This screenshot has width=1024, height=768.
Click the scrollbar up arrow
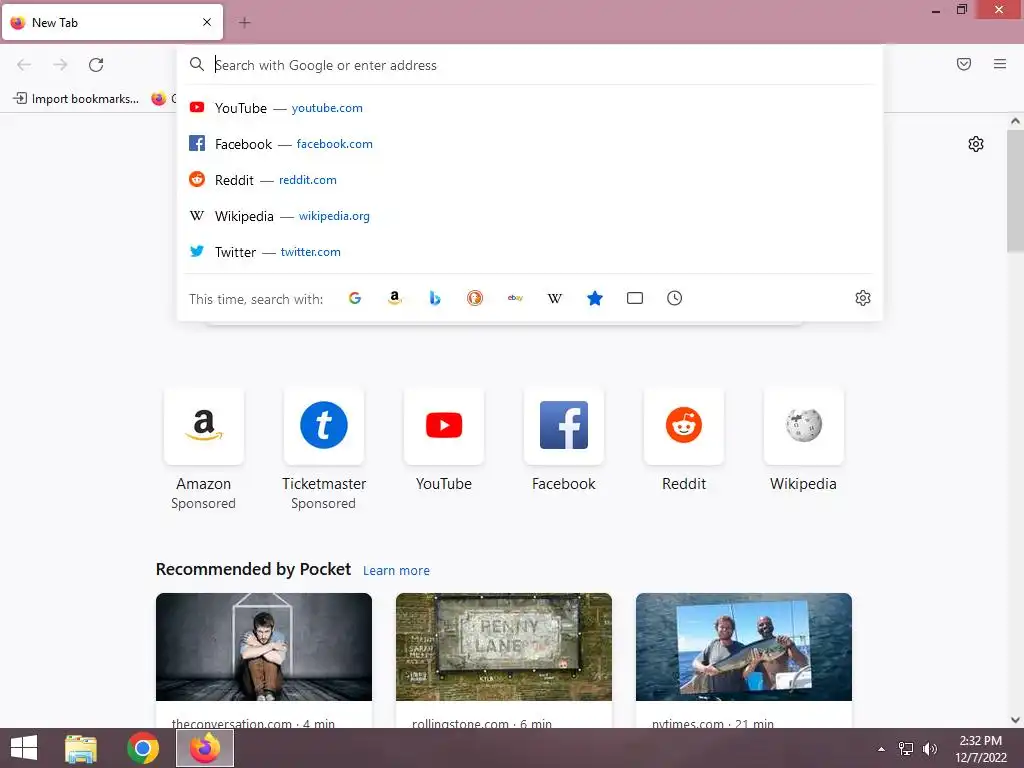click(1015, 121)
